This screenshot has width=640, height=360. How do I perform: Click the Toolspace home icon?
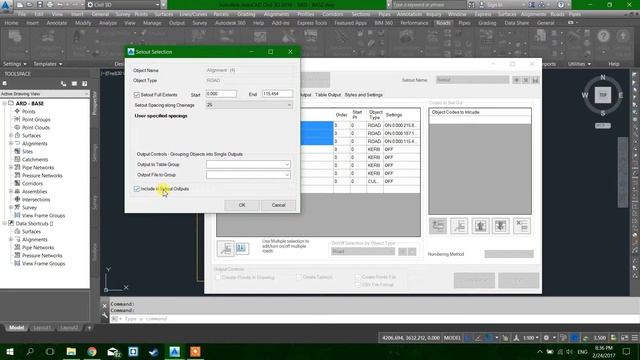click(5, 83)
